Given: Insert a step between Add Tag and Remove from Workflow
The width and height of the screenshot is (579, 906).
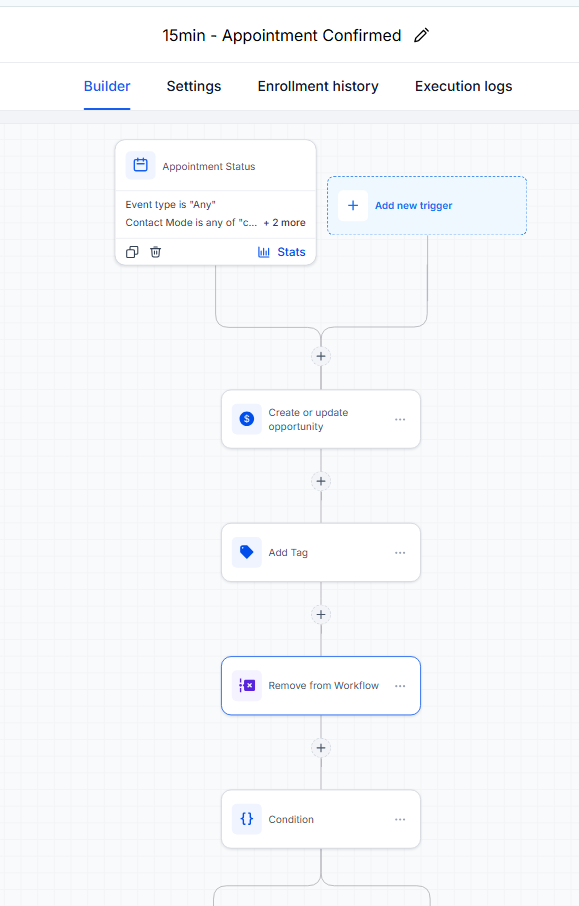Looking at the screenshot, I should point(321,614).
